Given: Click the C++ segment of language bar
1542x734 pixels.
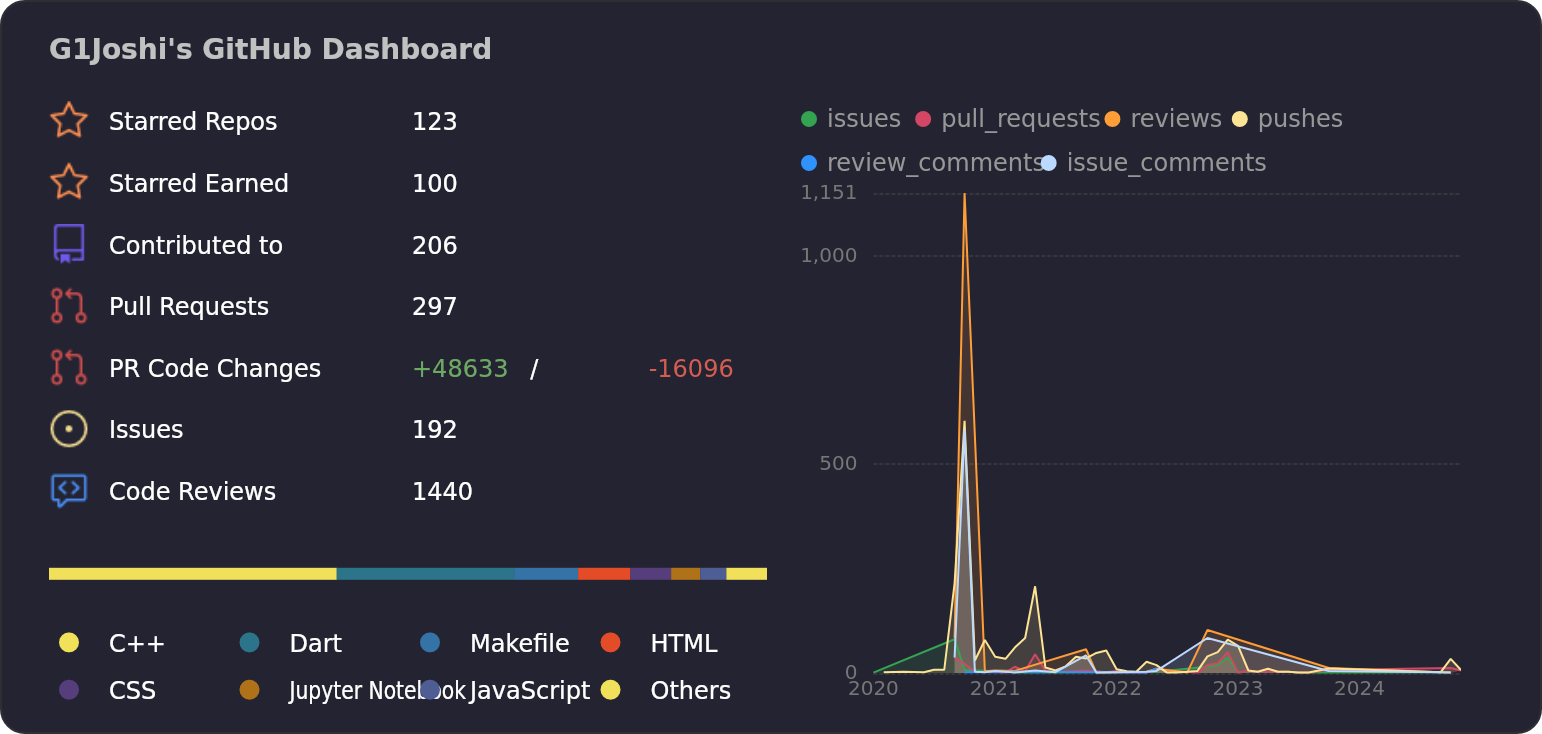Looking at the screenshot, I should (193, 574).
